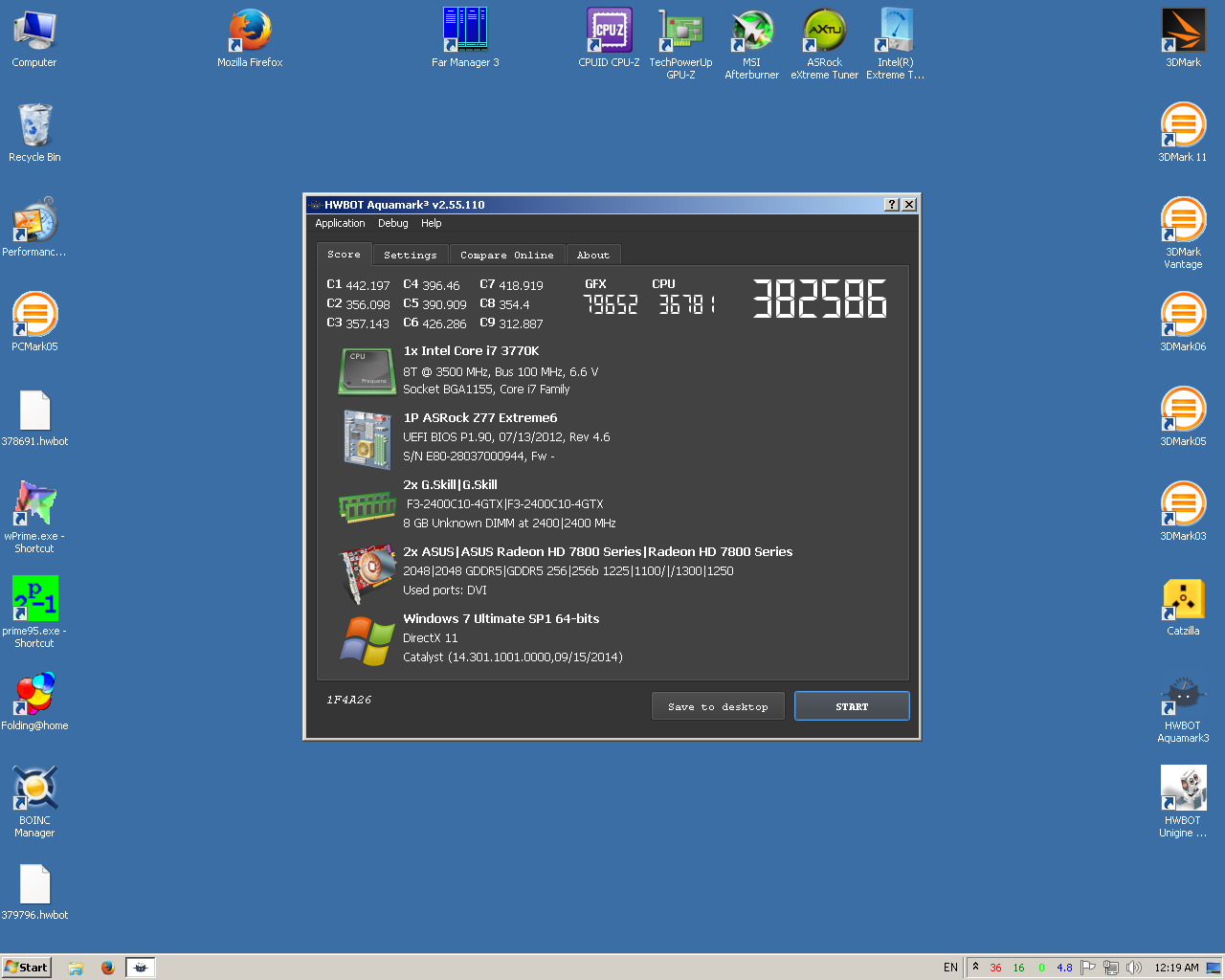Open HWBOT Unigine desktop shortcut

tap(1183, 801)
